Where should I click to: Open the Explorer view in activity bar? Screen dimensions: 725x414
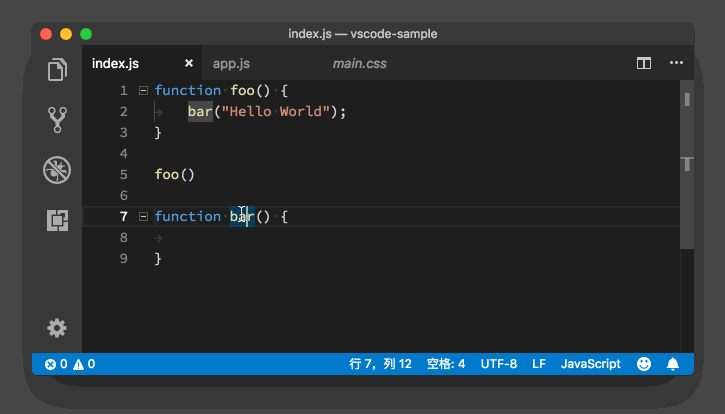(57, 70)
